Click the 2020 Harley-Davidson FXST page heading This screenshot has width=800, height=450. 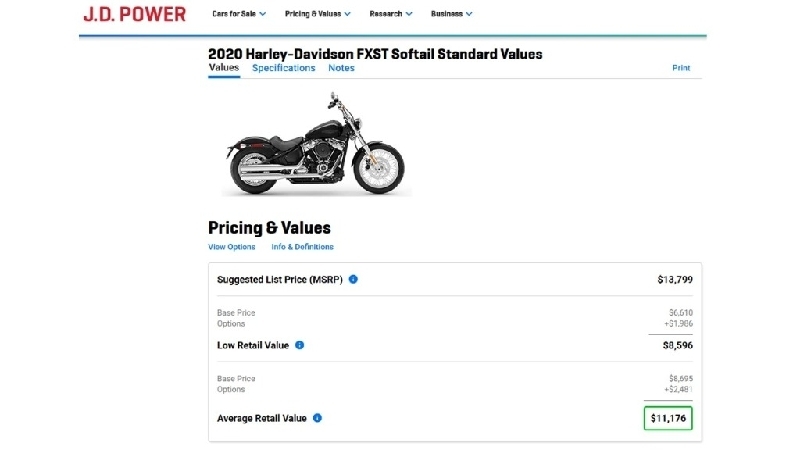tap(375, 53)
